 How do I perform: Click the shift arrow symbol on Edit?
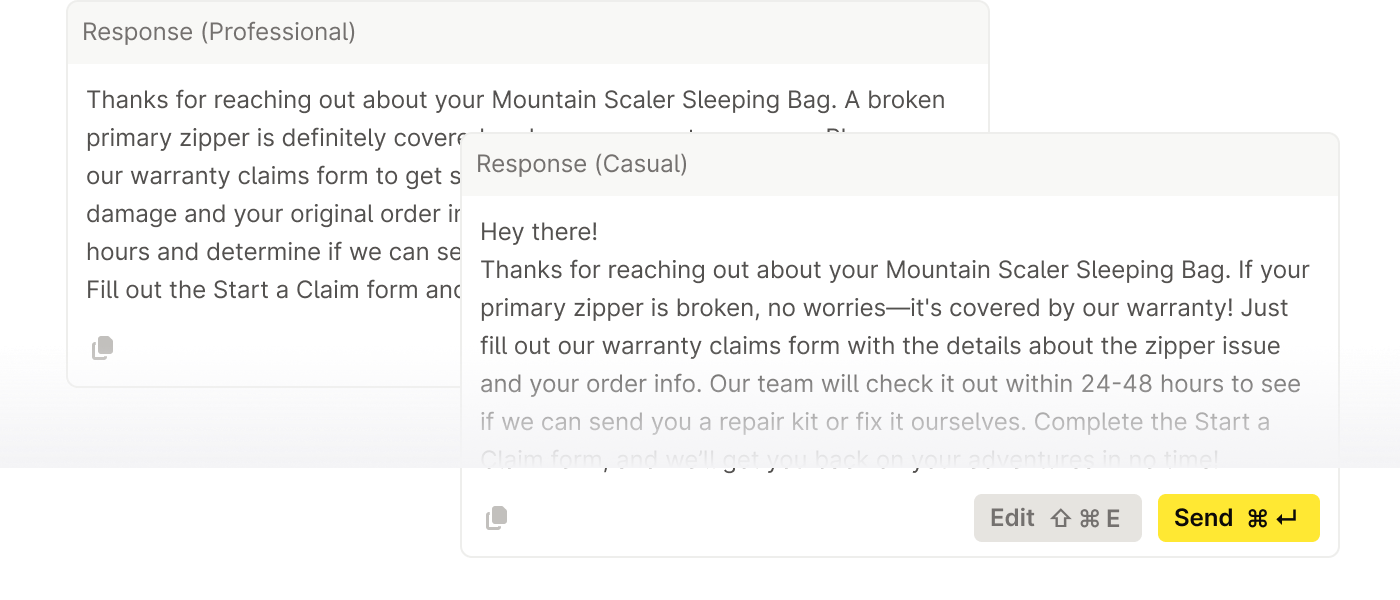[x=1061, y=518]
